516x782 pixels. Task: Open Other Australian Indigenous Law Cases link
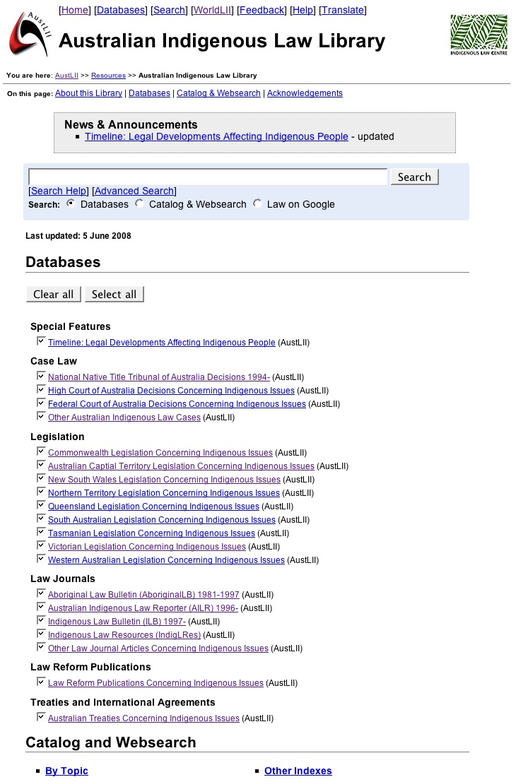tap(124, 417)
